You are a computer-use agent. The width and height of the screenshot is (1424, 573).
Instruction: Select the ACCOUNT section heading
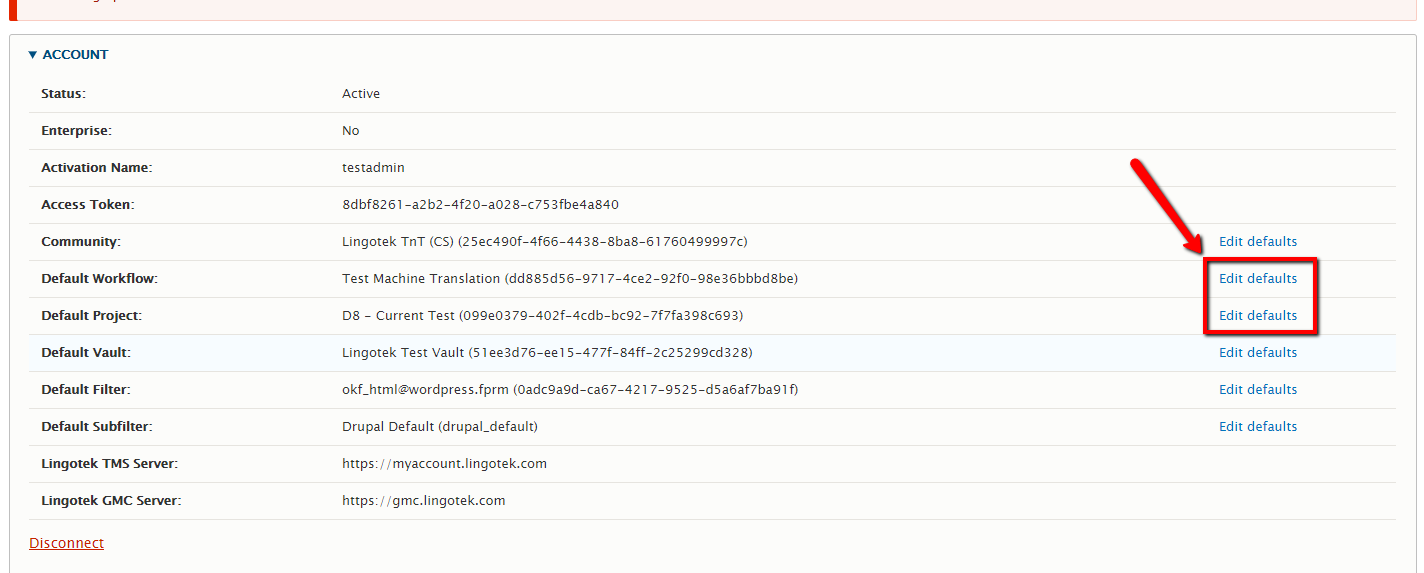coord(75,55)
